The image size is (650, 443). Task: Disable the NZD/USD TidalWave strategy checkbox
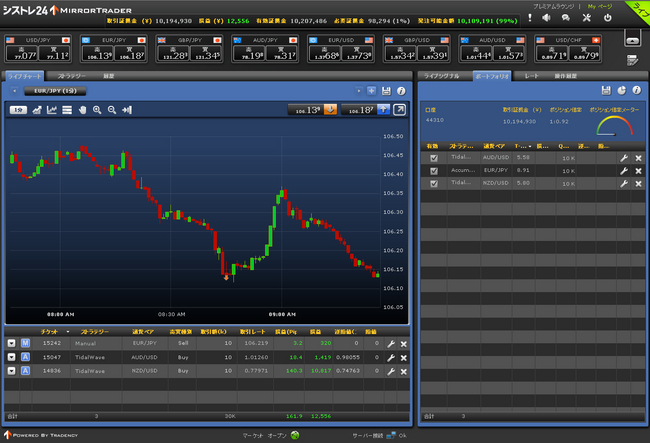[x=433, y=183]
